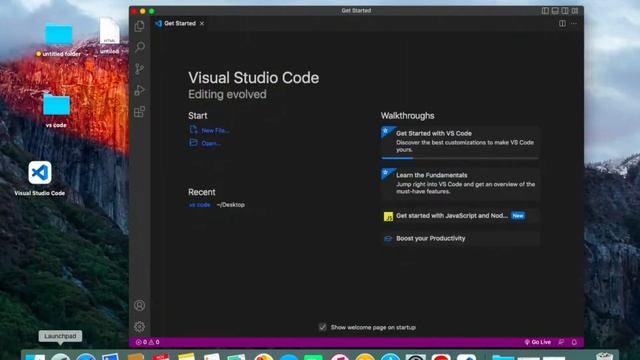Select the untitled folder on the desktop
The height and width of the screenshot is (360, 640).
click(58, 40)
